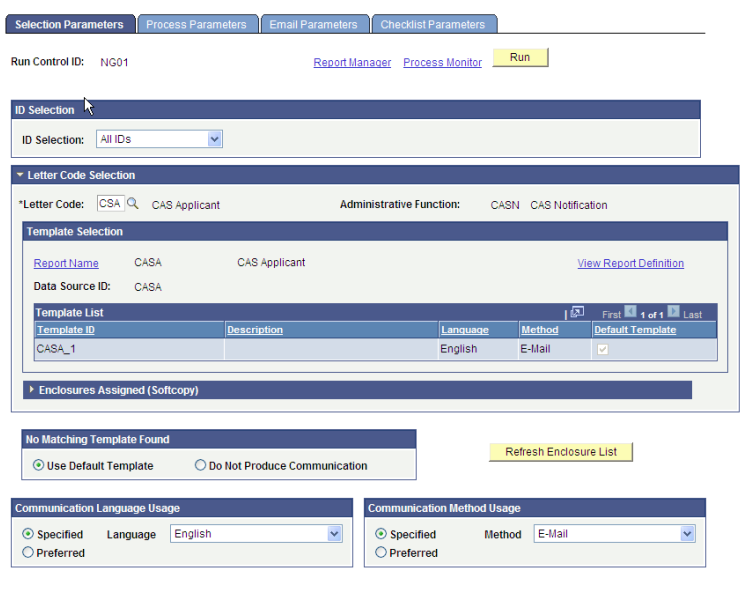Click the Letter Code input field
This screenshot has width=752, height=589.
pos(110,204)
